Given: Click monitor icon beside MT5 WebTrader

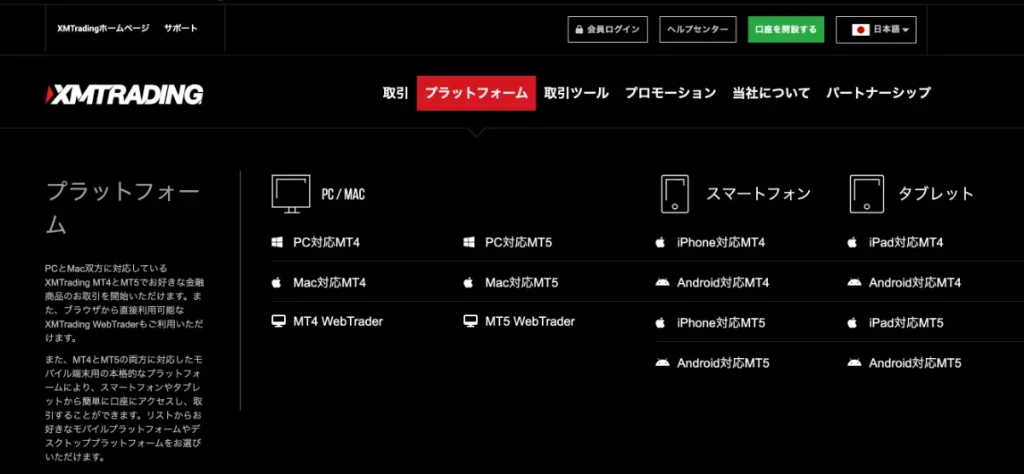Looking at the screenshot, I should 471,321.
